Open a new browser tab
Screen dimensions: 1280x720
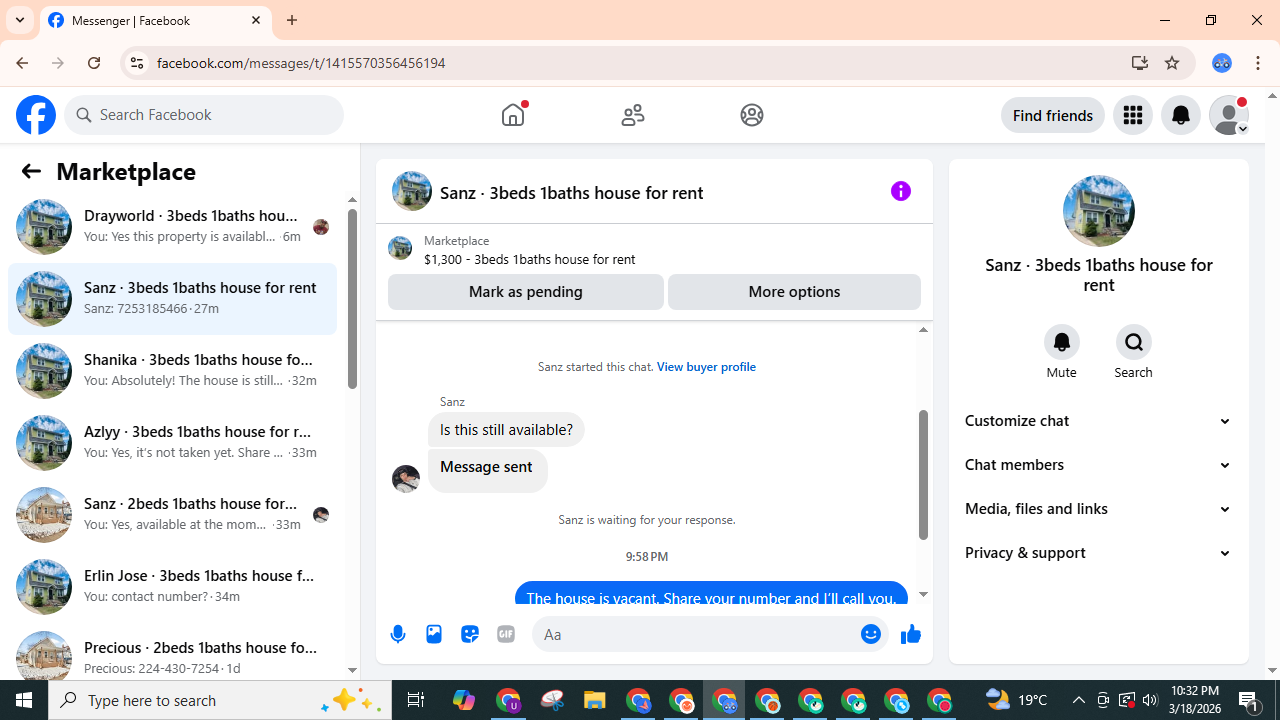click(292, 20)
